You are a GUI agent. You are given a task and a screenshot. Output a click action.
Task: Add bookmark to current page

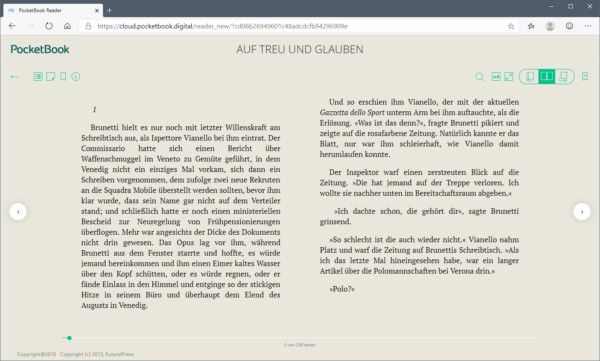click(x=585, y=77)
